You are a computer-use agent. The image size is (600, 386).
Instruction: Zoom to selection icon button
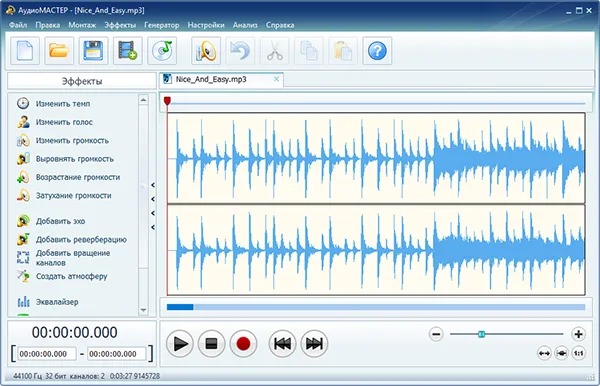tap(561, 353)
